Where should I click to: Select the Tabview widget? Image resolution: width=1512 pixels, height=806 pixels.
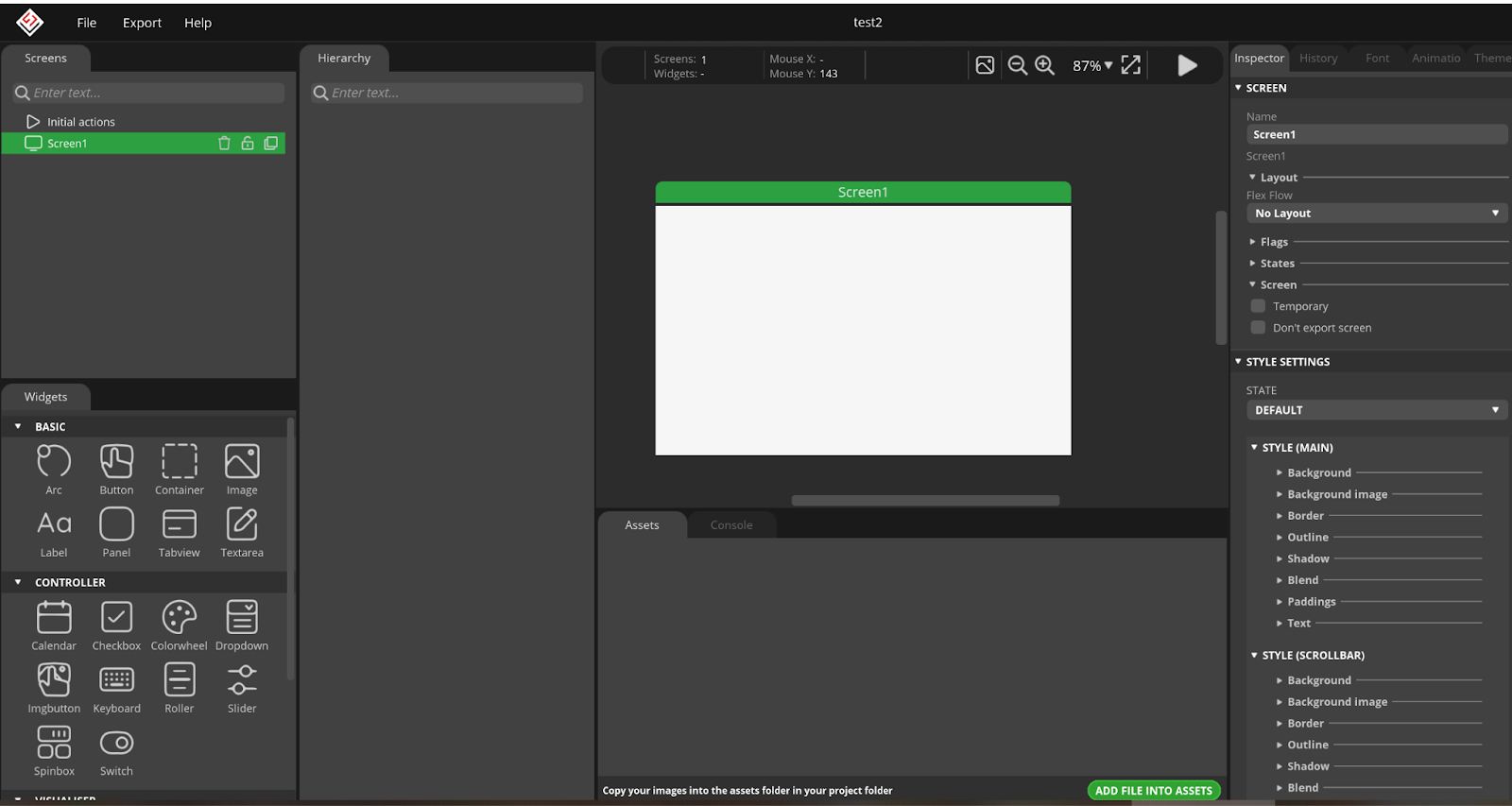coord(180,532)
